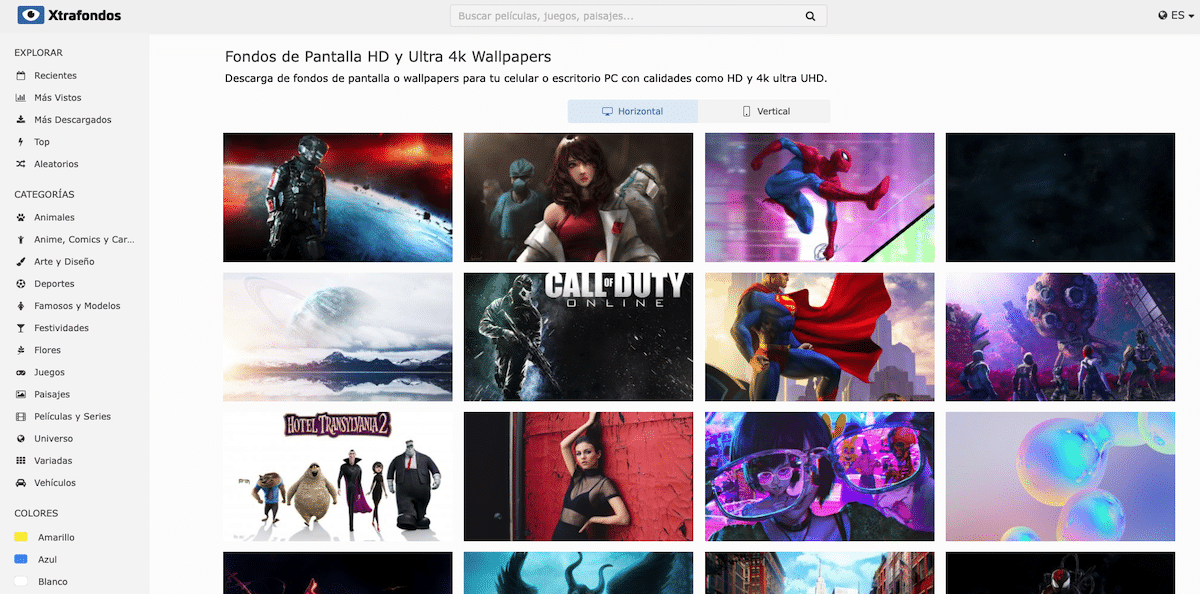Click the Arte y Diseño brush icon

pyautogui.click(x=21, y=262)
